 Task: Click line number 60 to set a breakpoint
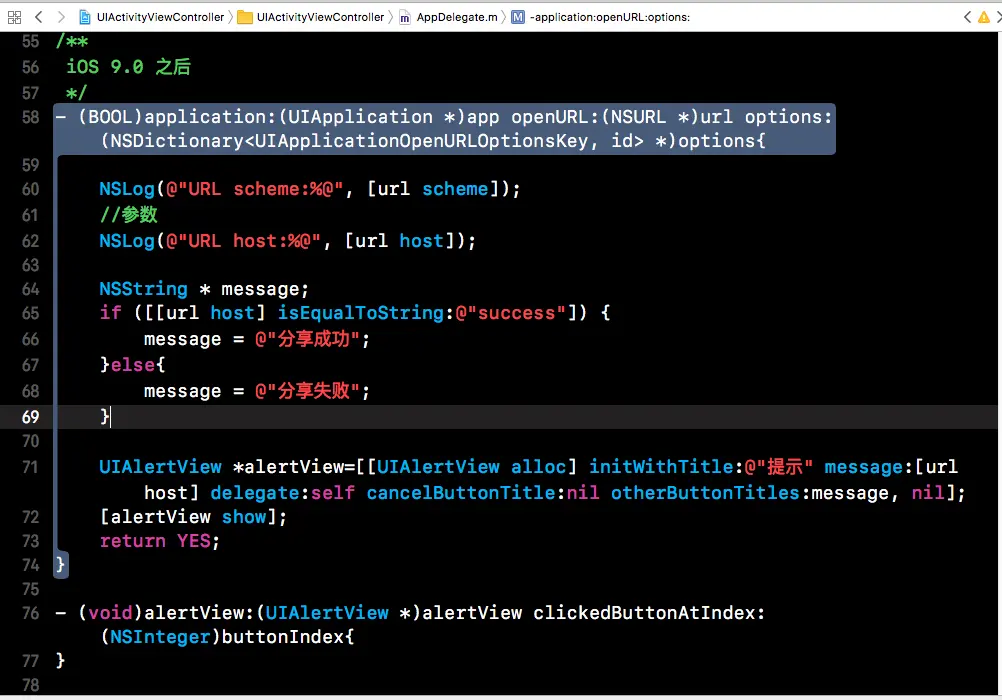coord(31,189)
